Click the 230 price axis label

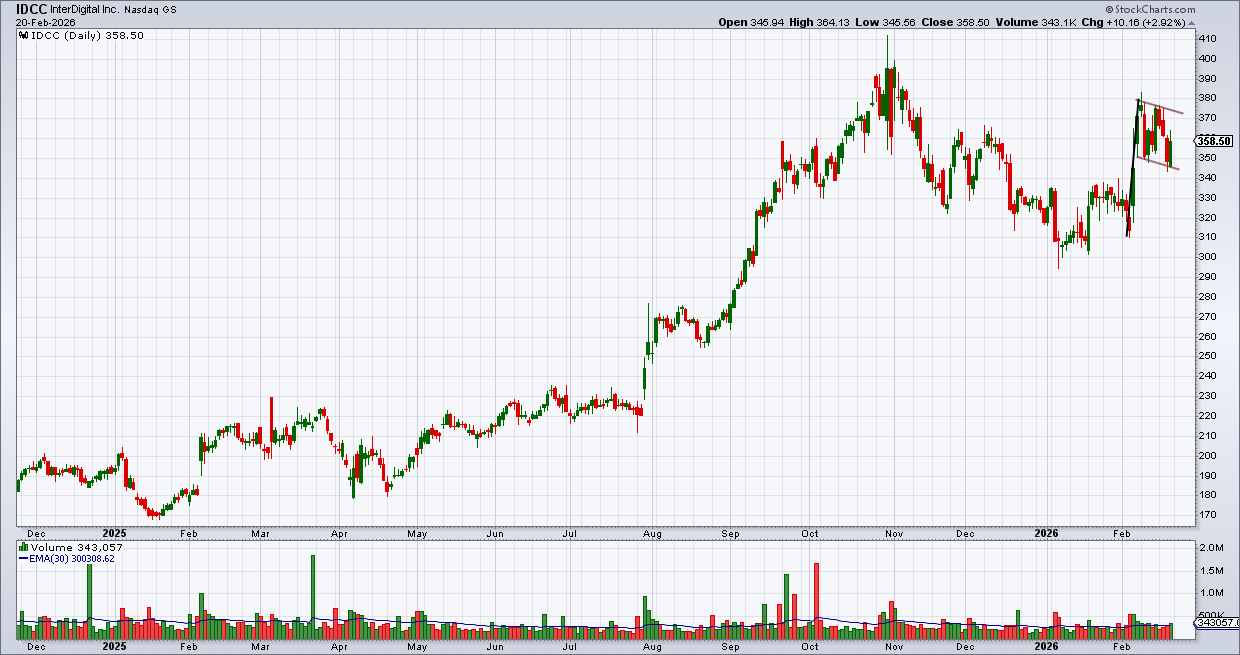pyautogui.click(x=1207, y=396)
